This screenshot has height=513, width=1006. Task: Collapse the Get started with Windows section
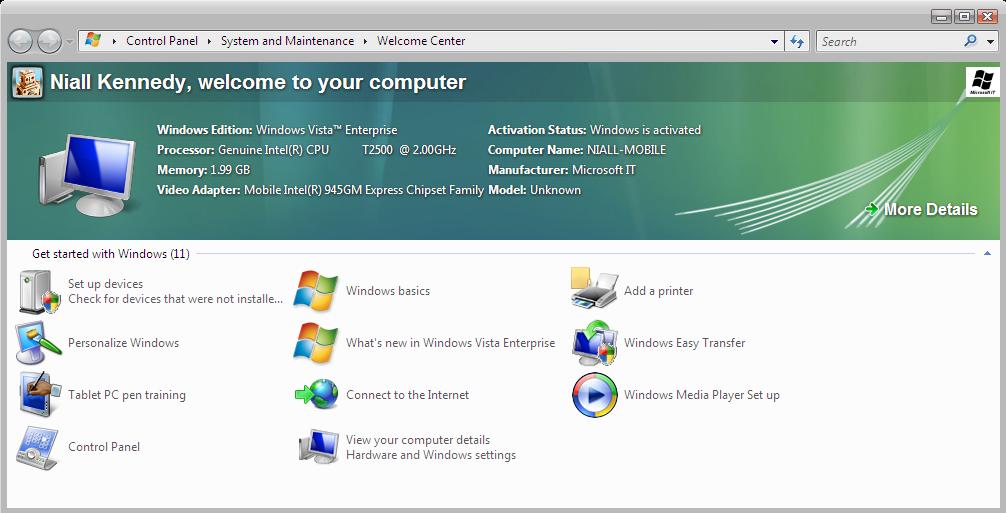point(987,254)
